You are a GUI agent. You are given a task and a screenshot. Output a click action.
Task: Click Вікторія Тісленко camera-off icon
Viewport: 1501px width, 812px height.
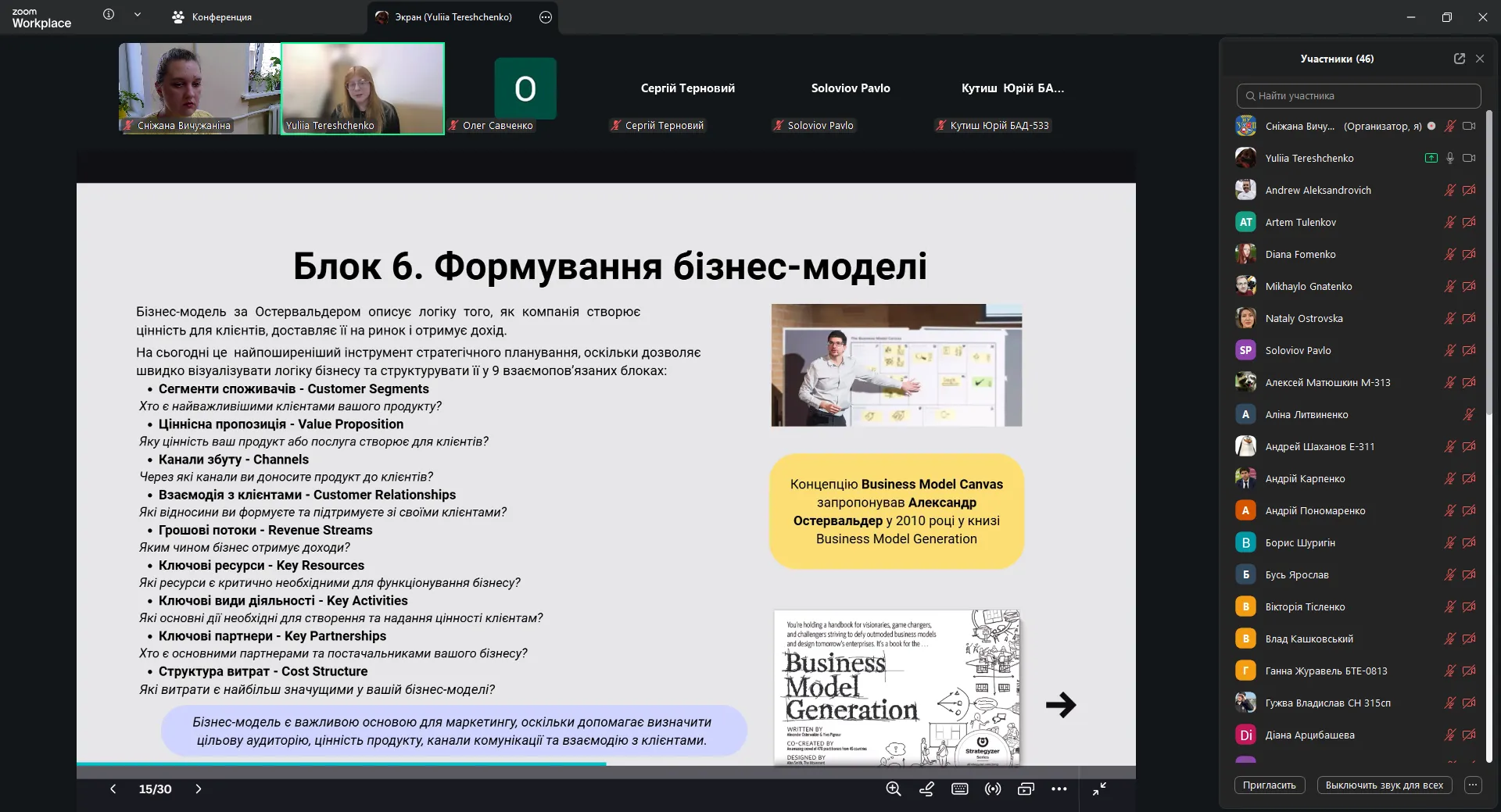[x=1469, y=606]
